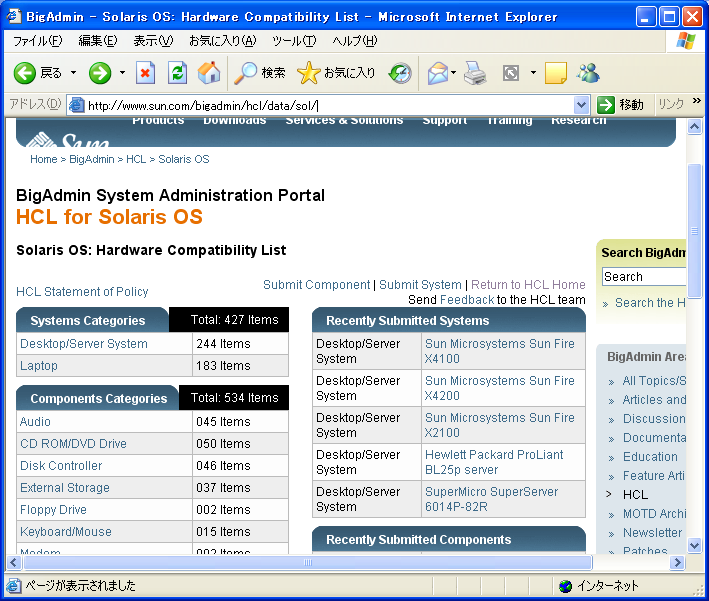Click the Size toolbar icon

click(x=511, y=73)
